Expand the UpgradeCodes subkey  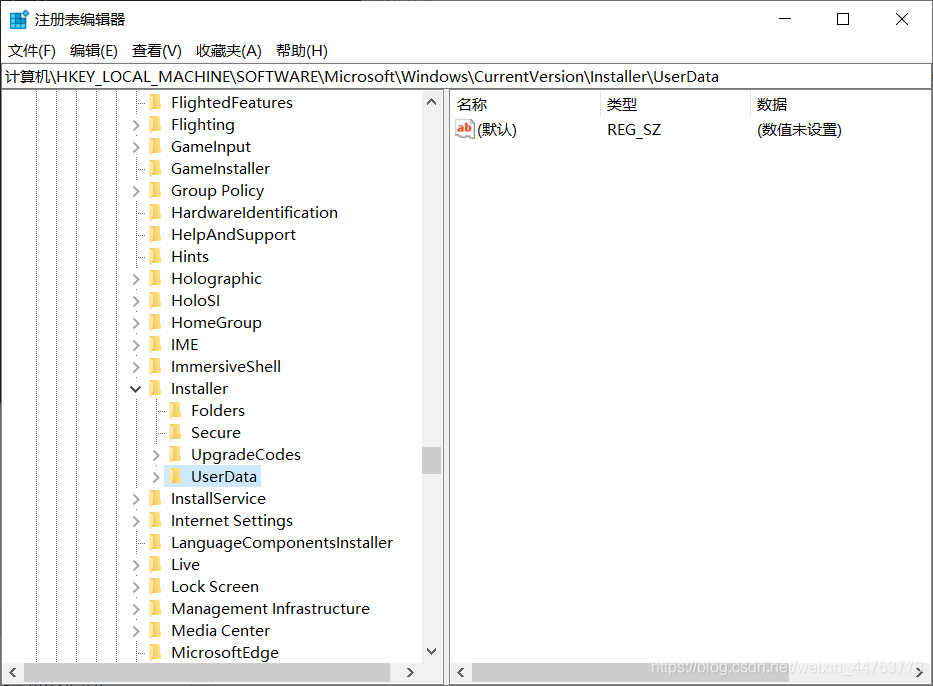coord(156,455)
